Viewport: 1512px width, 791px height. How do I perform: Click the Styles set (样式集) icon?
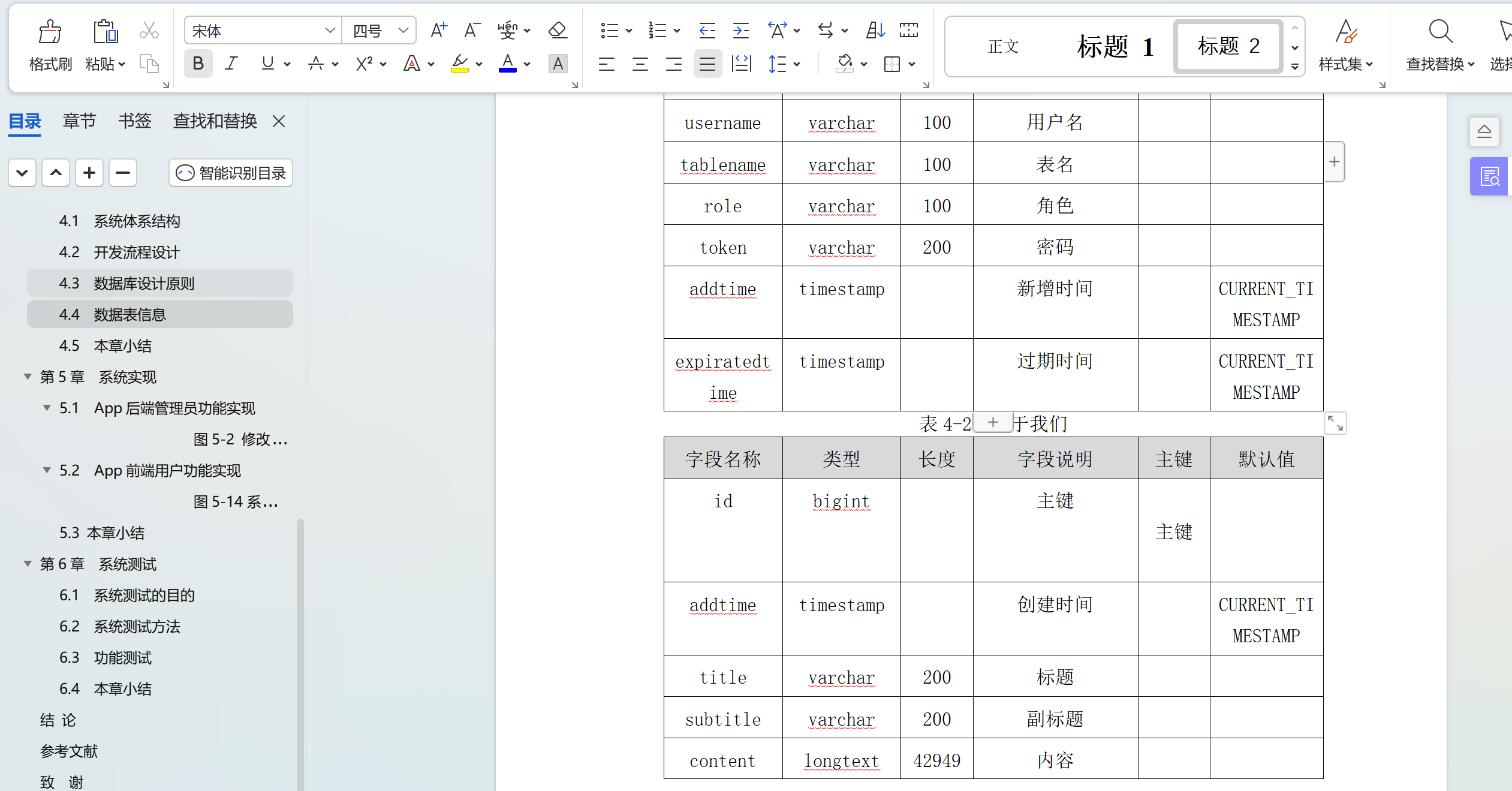point(1346,32)
